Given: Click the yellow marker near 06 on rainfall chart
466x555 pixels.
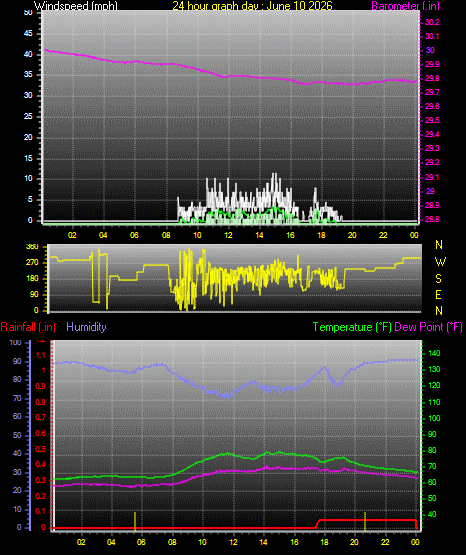Looking at the screenshot, I should point(135,521).
